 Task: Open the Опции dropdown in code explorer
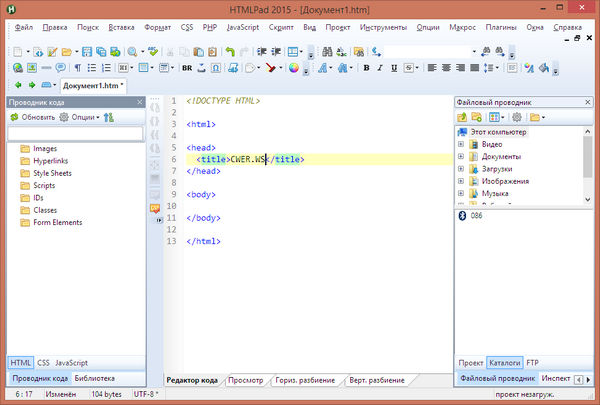pyautogui.click(x=82, y=117)
